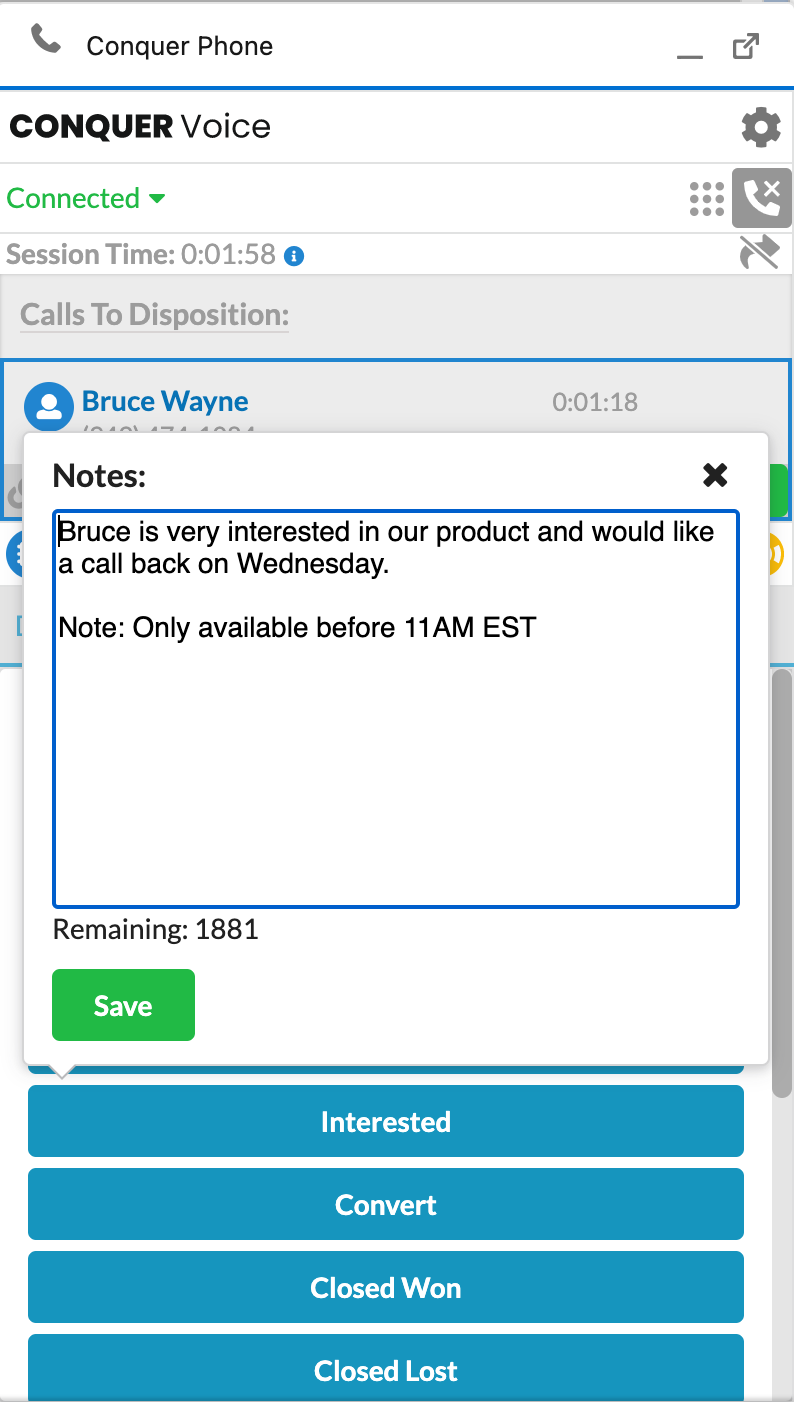Viewport: 794px width, 1402px height.
Task: Click the Connected status text
Action: [73, 198]
